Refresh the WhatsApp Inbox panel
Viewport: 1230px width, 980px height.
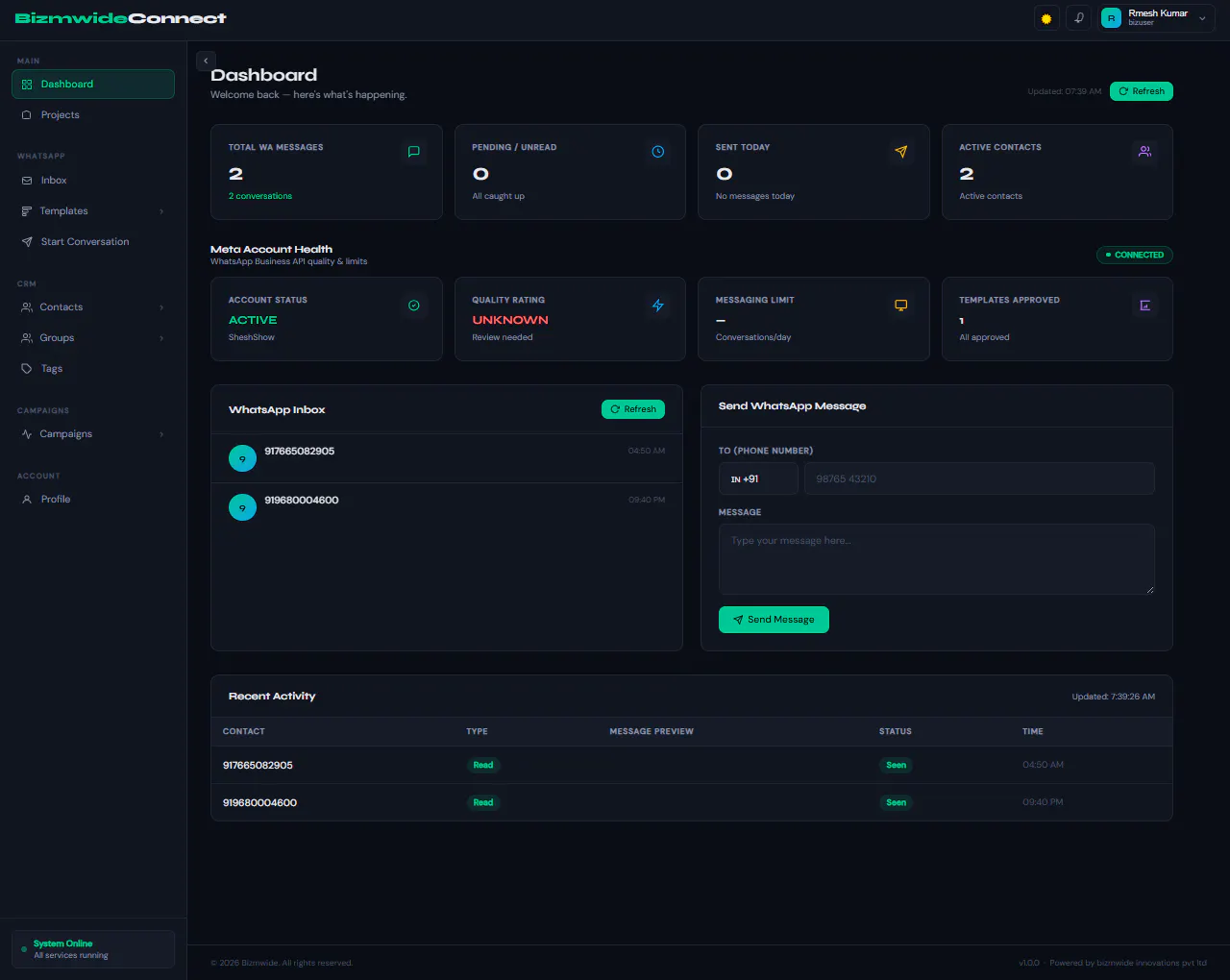point(633,409)
